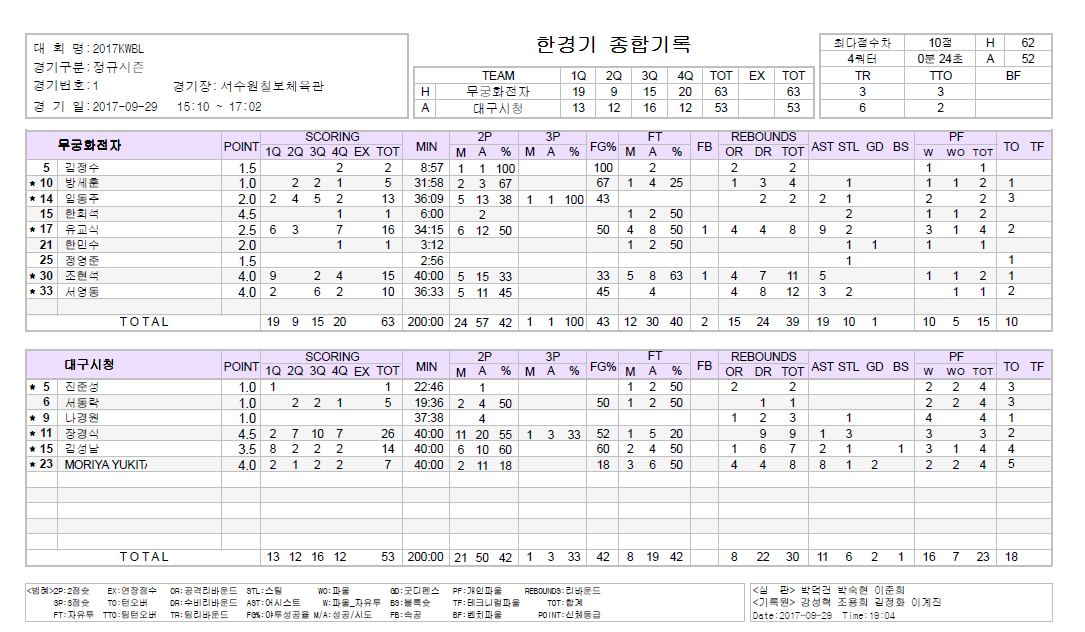Viewport: 1085px width, 632px height.
Task: Click player name '장경식' in the 대구시청 table
Action: (82, 433)
